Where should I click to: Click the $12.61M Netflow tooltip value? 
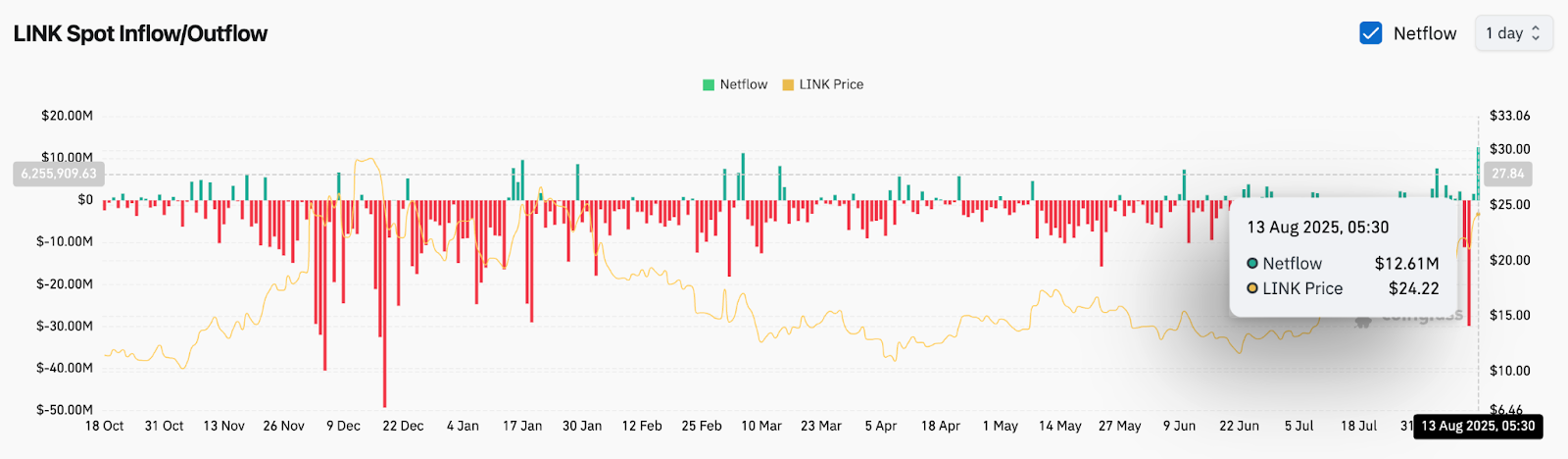(x=1406, y=264)
